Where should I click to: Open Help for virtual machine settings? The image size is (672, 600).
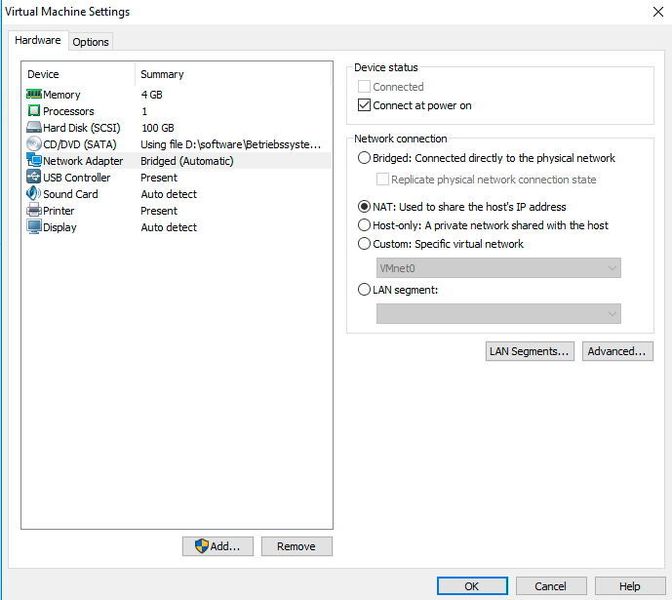pyautogui.click(x=630, y=586)
